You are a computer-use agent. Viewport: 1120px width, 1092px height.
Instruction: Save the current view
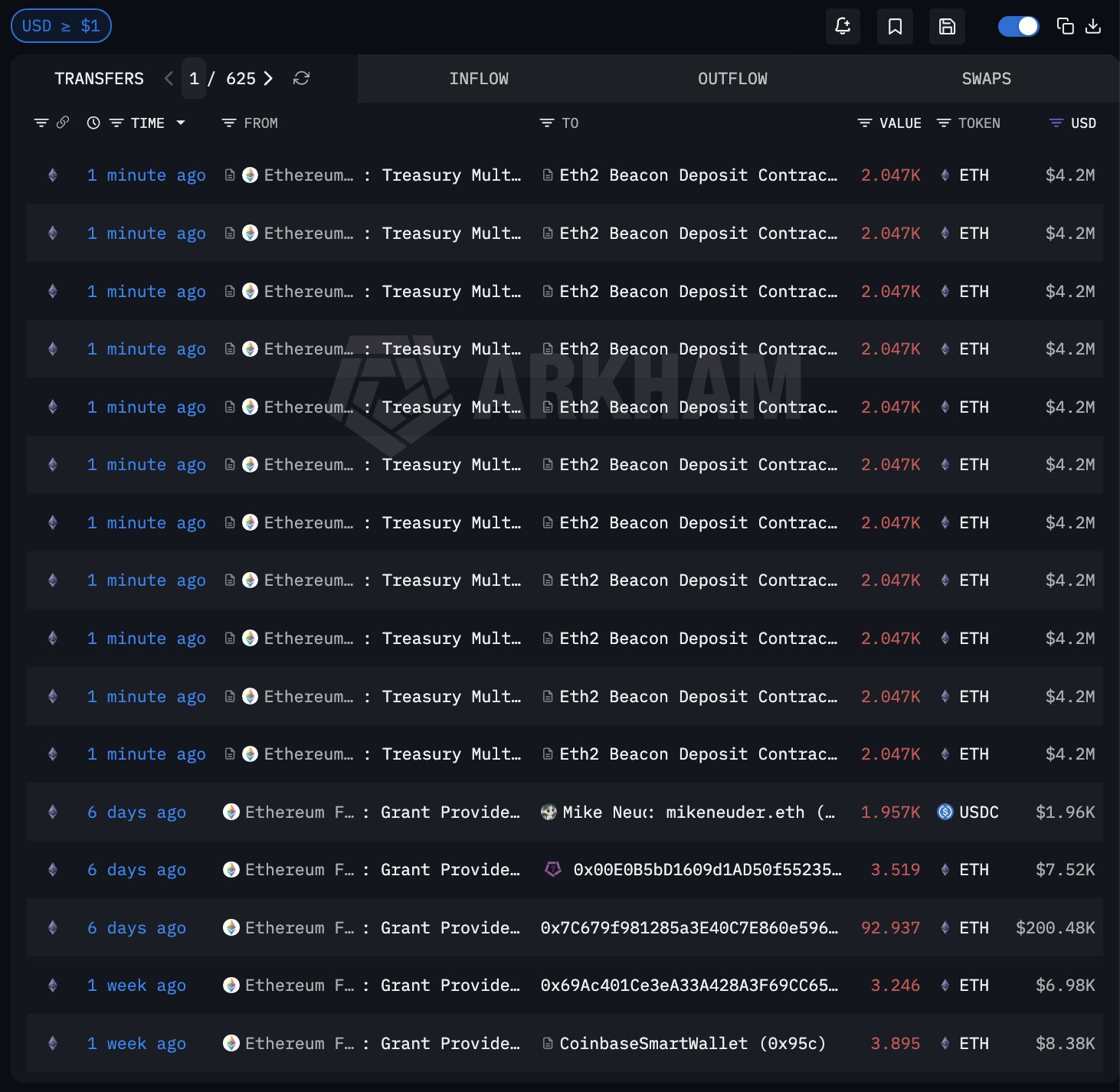[x=947, y=26]
